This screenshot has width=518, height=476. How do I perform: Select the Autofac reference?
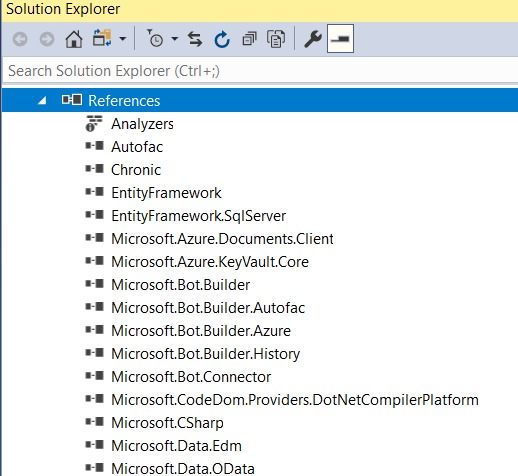tap(137, 147)
